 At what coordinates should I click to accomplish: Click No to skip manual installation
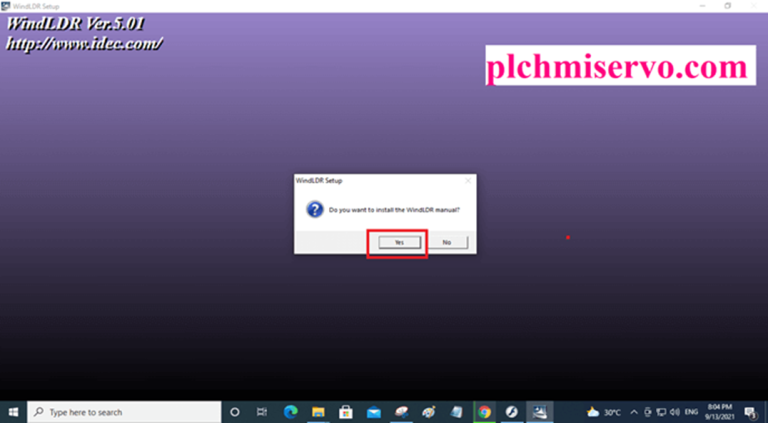(446, 242)
